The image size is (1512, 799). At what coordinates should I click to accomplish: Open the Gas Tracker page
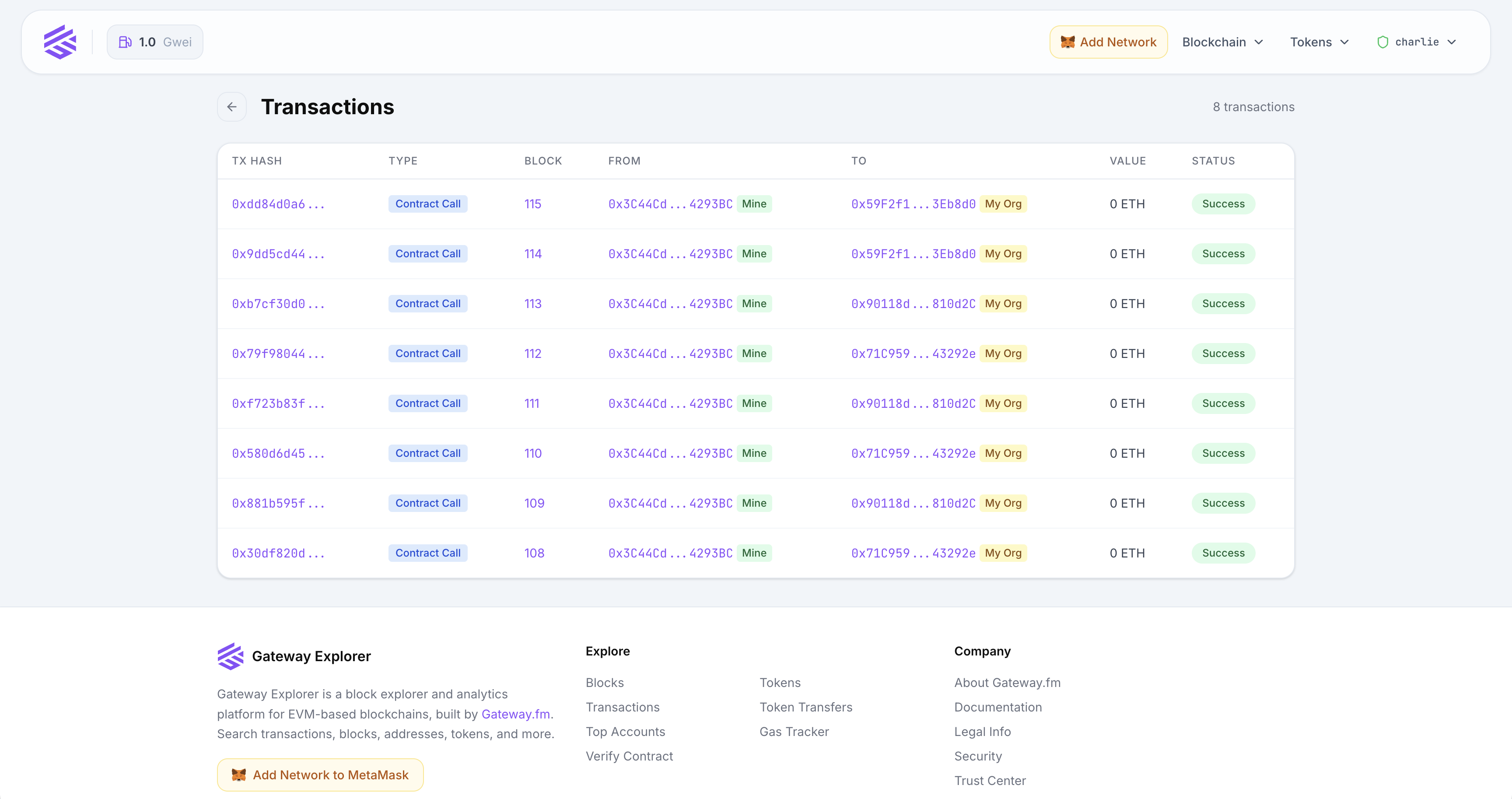(x=794, y=732)
